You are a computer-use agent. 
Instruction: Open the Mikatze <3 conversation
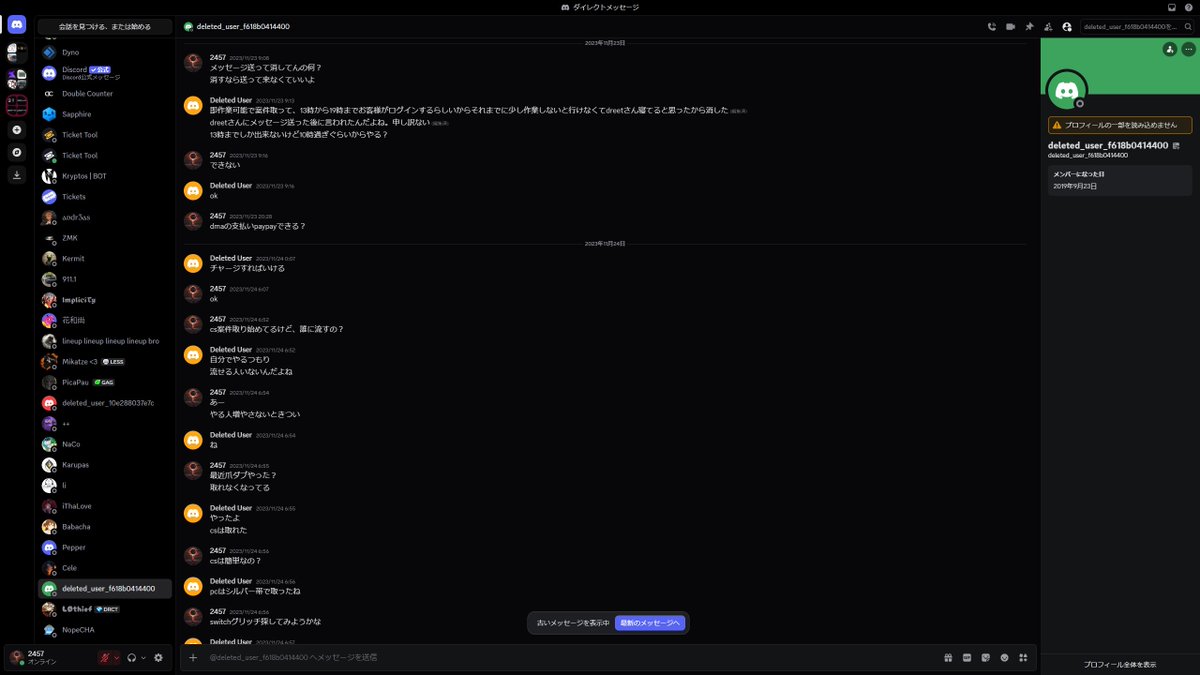[105, 362]
